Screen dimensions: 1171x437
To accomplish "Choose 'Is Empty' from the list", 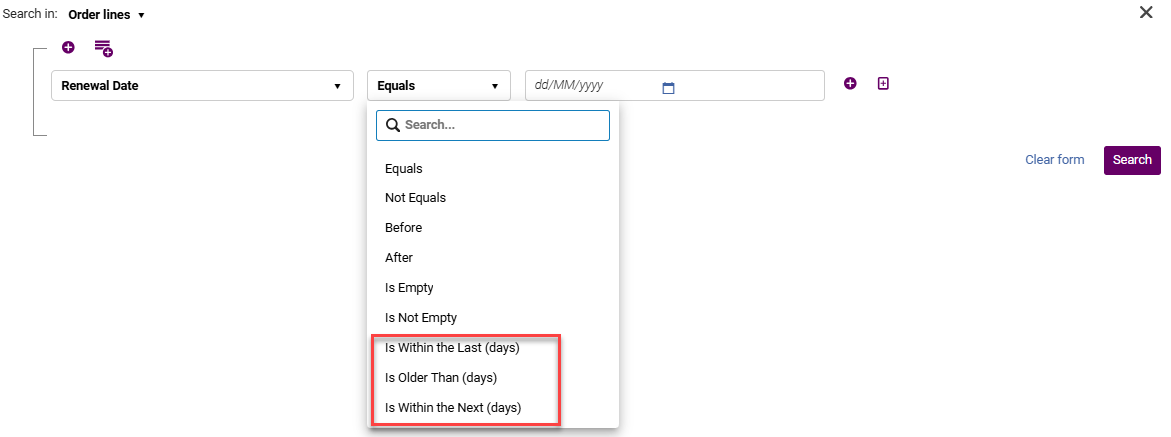I will click(410, 288).
